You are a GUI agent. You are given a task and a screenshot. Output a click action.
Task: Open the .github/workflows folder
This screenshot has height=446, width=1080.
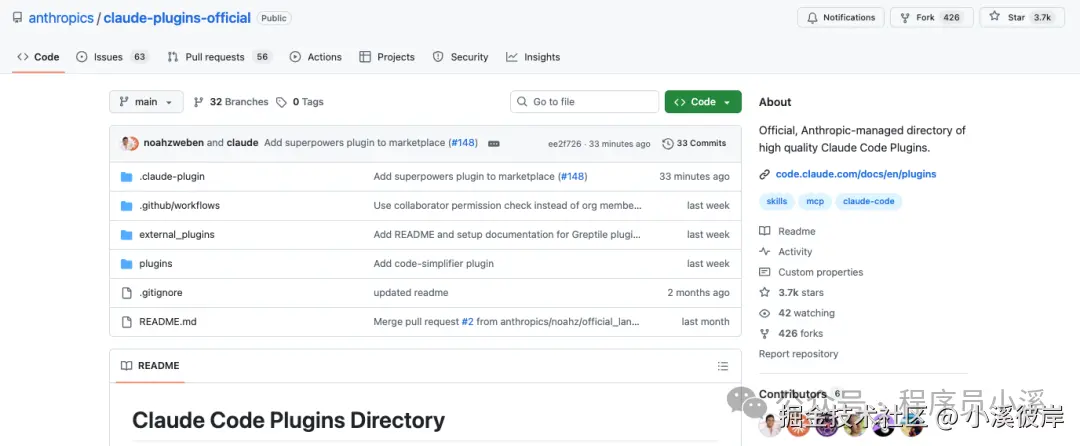[x=179, y=206]
